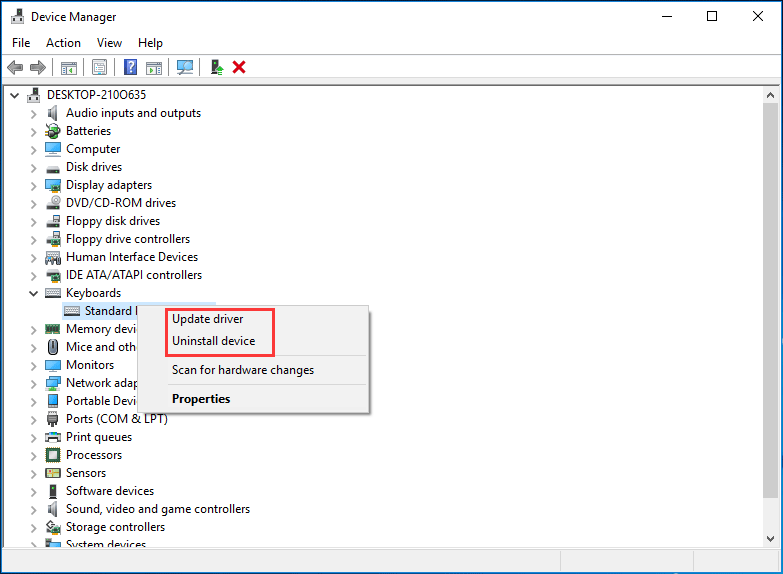
Task: Click Properties in the context menu
Action: (201, 399)
